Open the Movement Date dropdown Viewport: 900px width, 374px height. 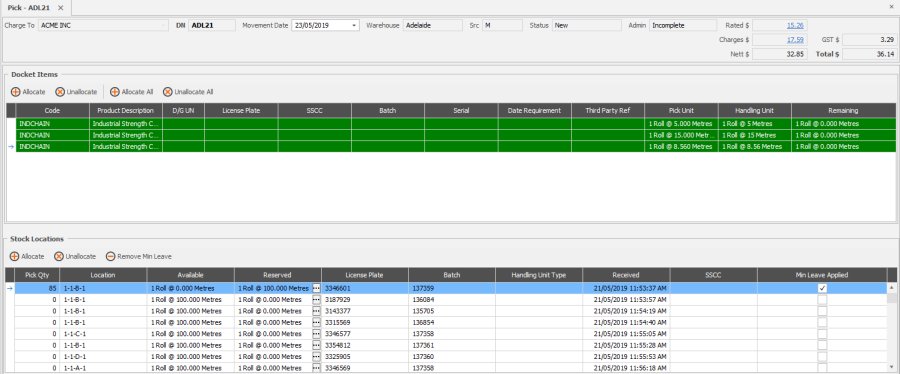click(x=354, y=25)
